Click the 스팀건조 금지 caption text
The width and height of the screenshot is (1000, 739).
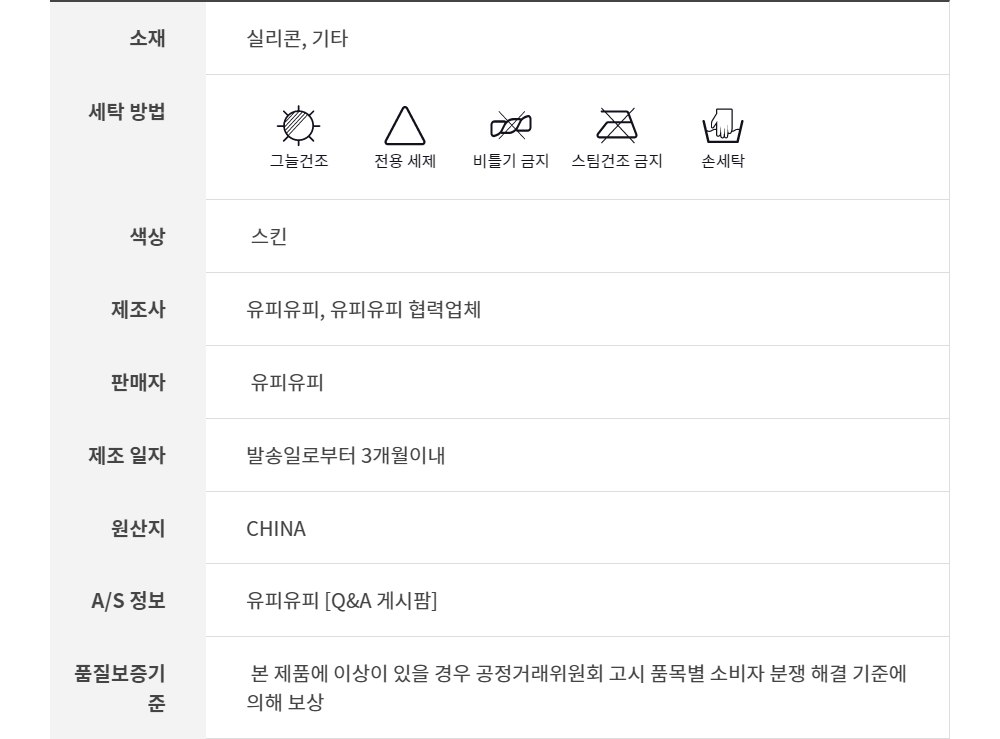point(617,161)
